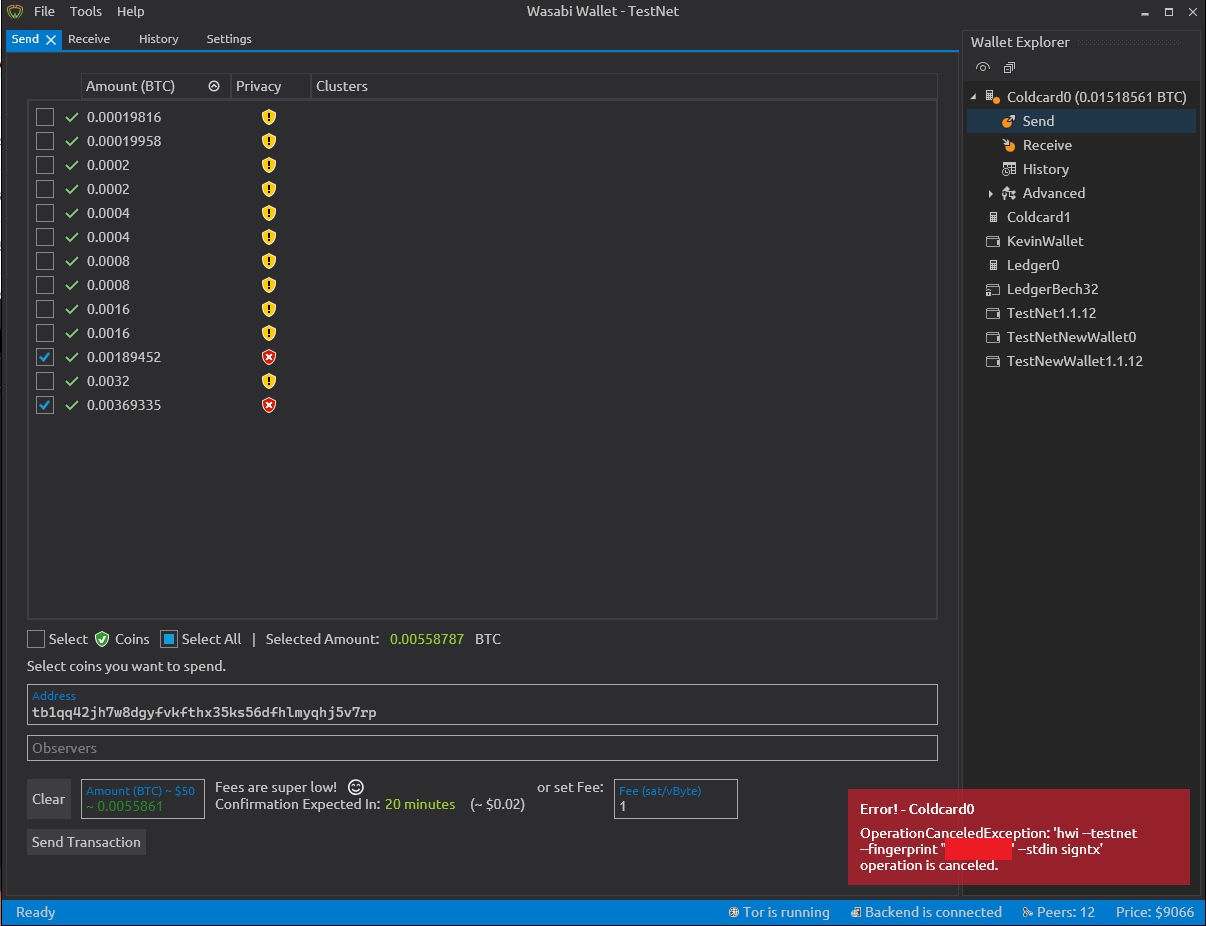Click the Ledger0 hardware wallet icon
The width and height of the screenshot is (1206, 926).
[993, 265]
